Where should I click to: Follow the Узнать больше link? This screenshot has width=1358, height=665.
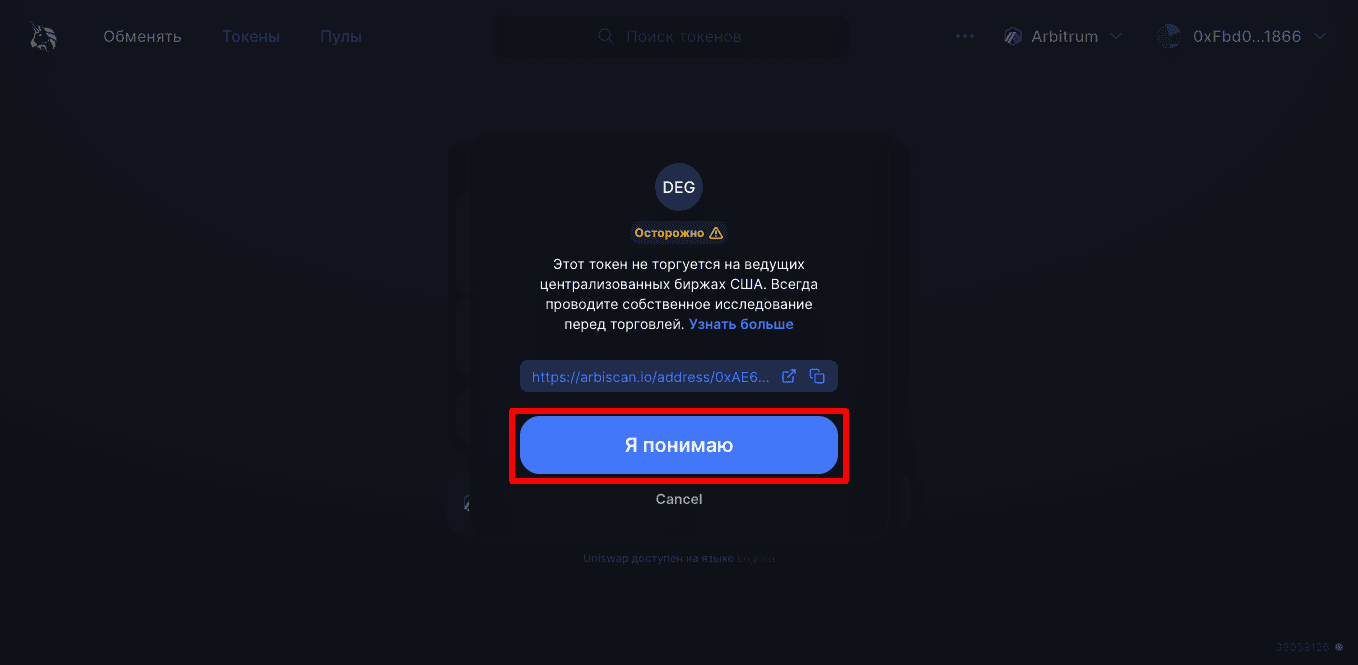(x=741, y=325)
